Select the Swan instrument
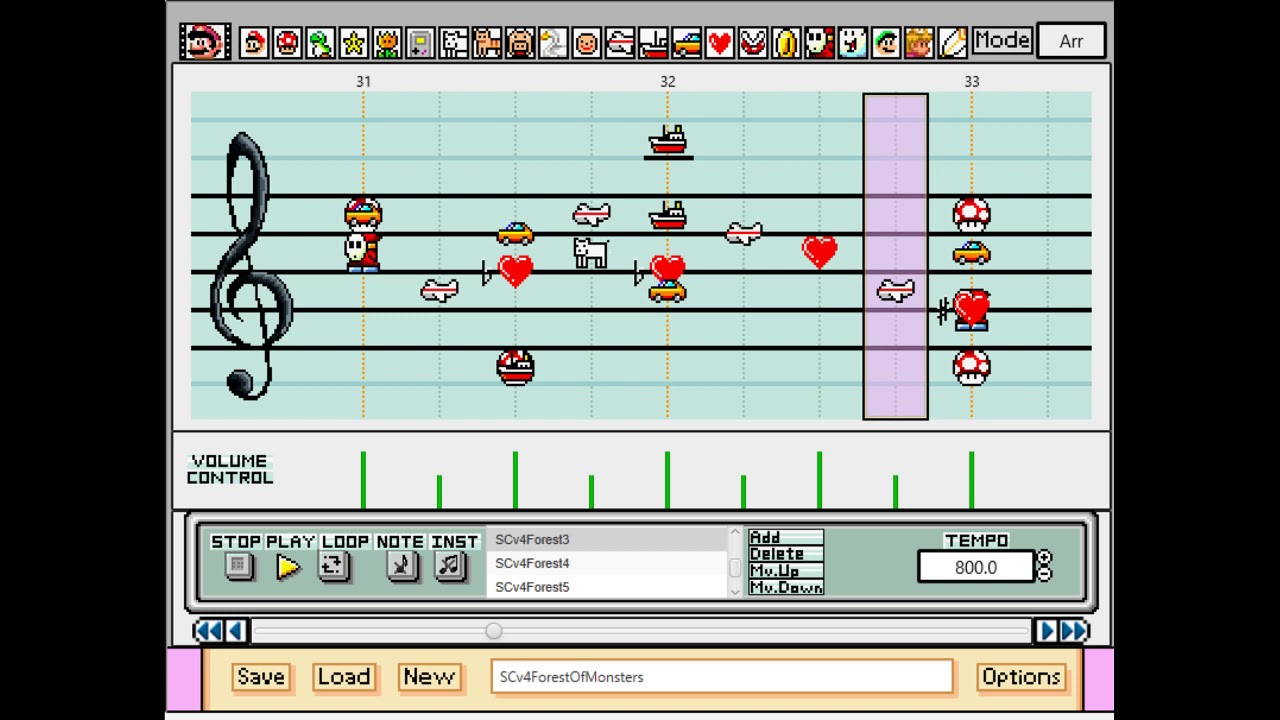Screen dimensions: 1280x720 tap(553, 42)
